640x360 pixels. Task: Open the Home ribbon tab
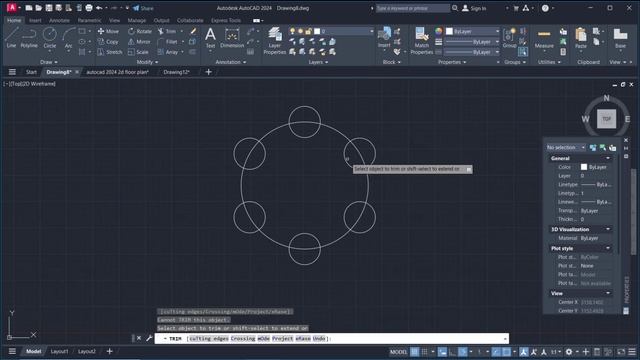tap(14, 20)
